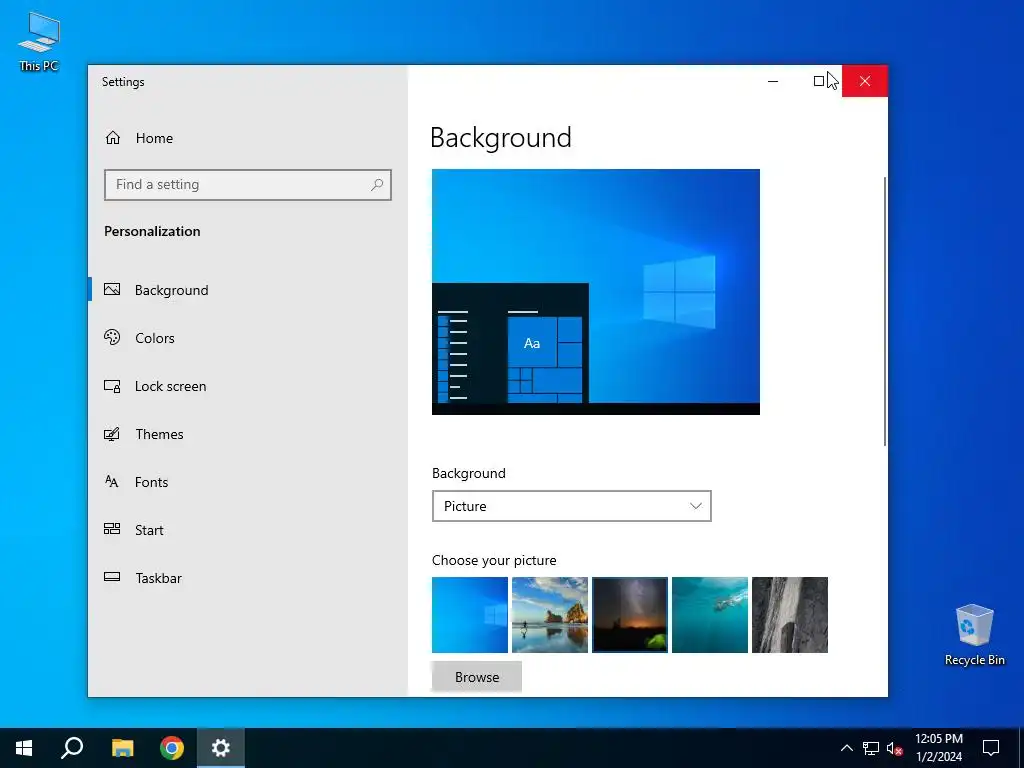This screenshot has height=768, width=1024.
Task: Open taskbar Search magnifier
Action: pyautogui.click(x=72, y=748)
